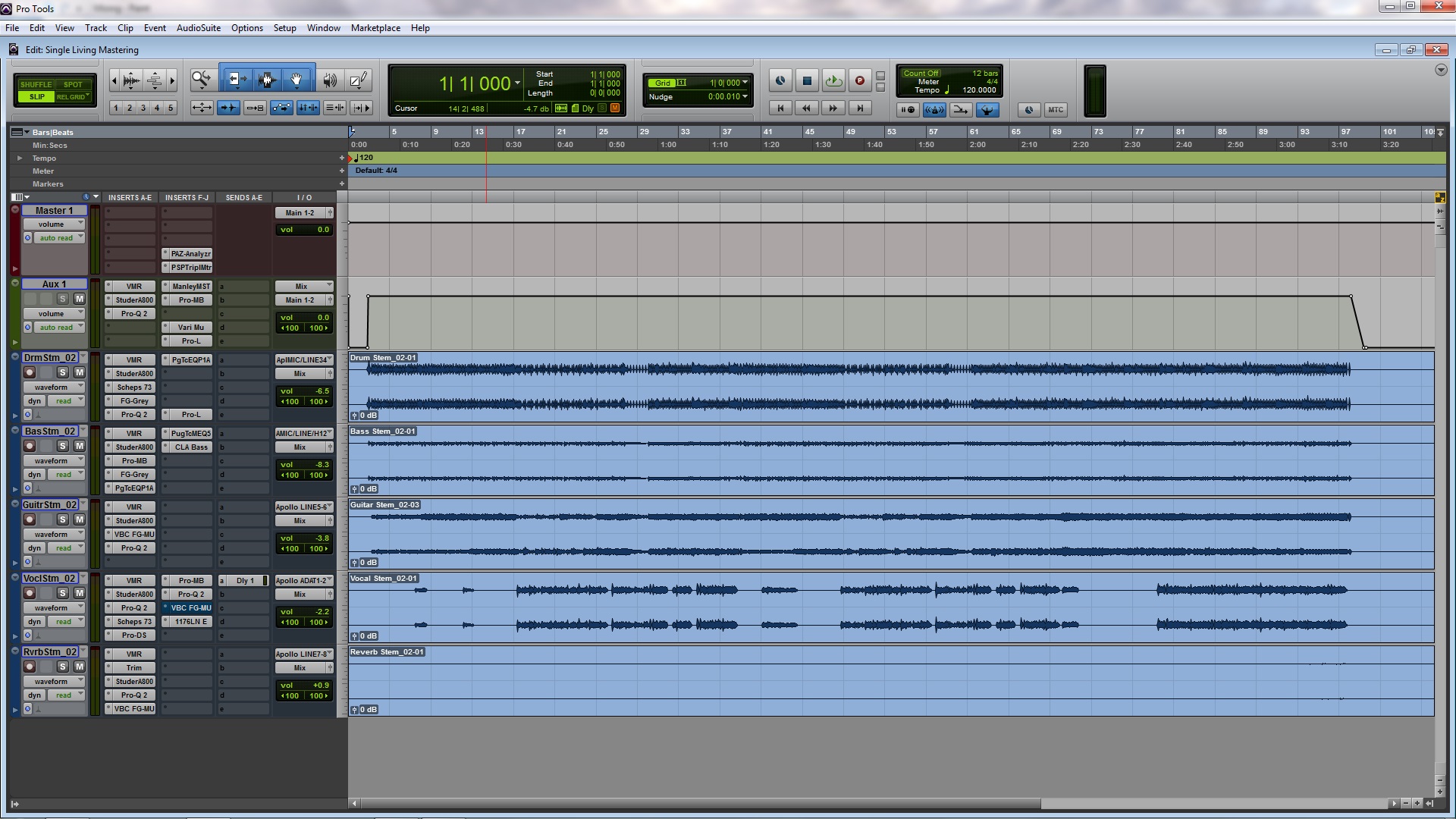Viewport: 1456px width, 819px height.
Task: Toggle Wait for Note MIDI icon
Action: 908,110
